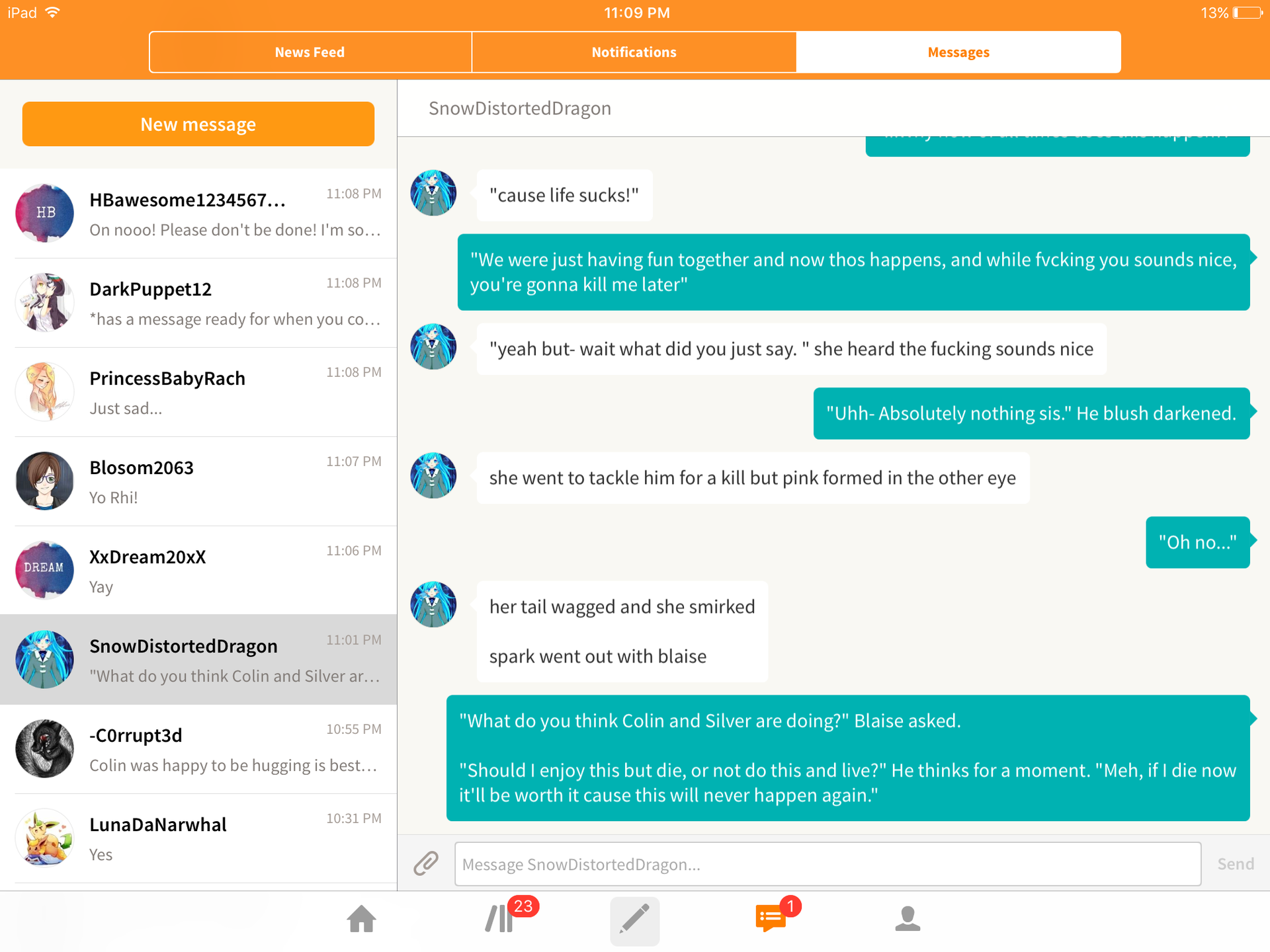Tap the iPad battery indicator
This screenshot has width=1270, height=952.
[1247, 13]
